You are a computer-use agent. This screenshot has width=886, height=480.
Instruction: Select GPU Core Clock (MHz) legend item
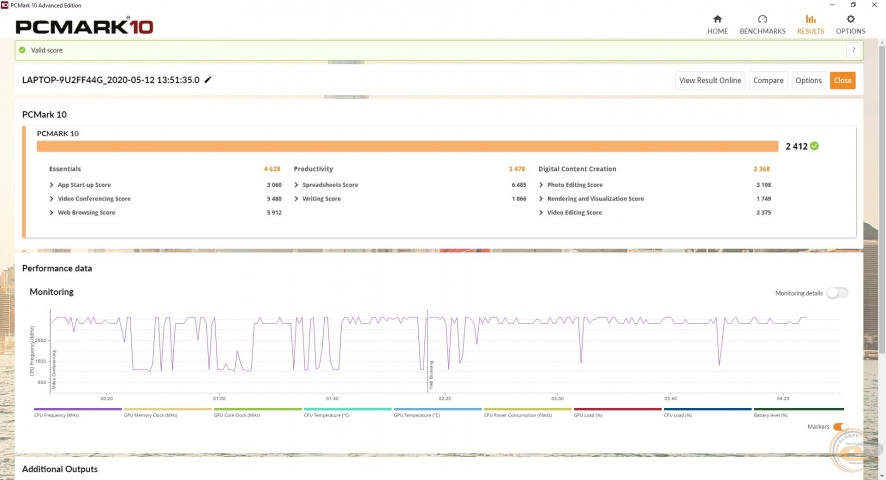[258, 412]
